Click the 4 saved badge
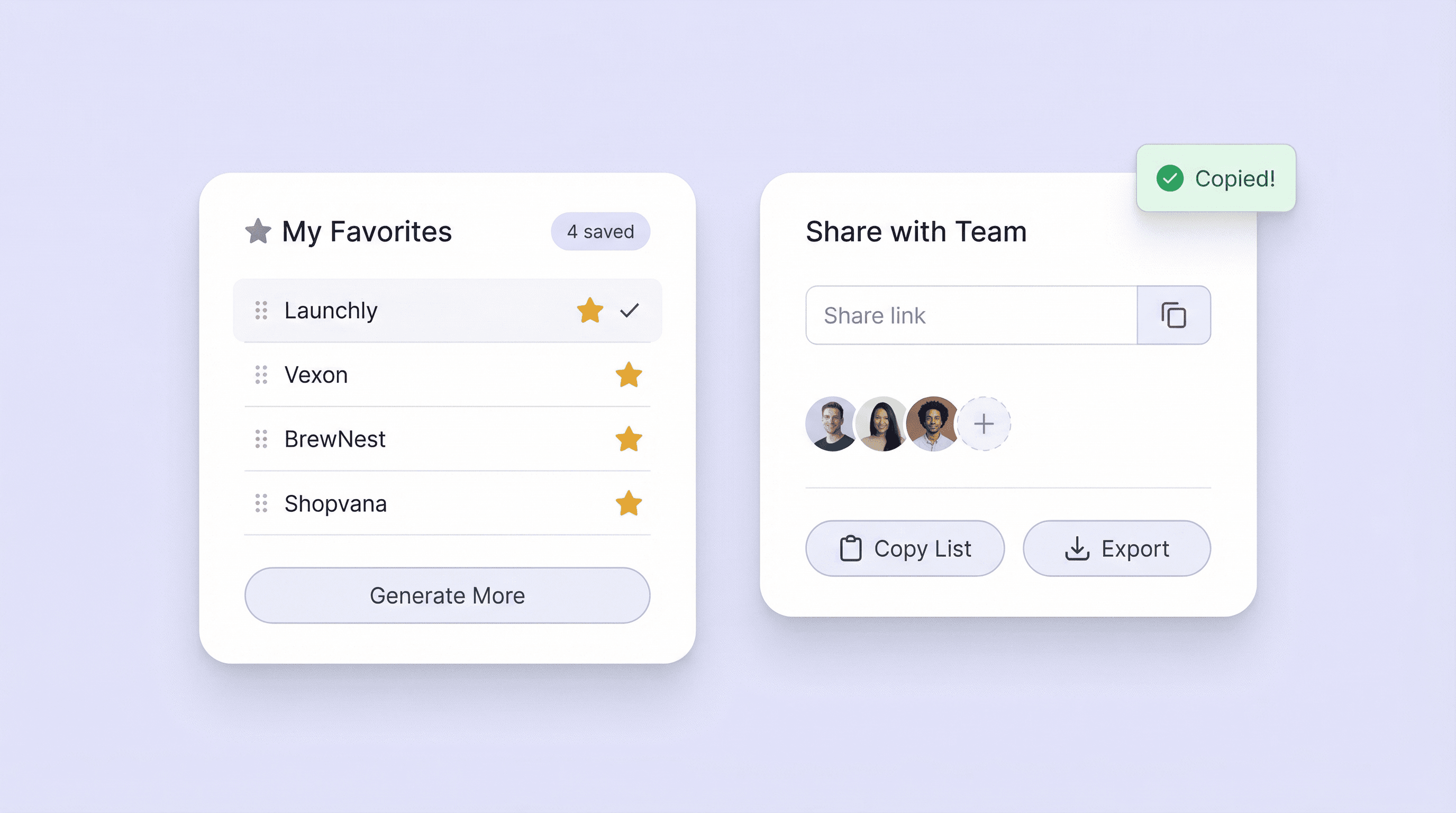The image size is (1456, 813). click(600, 231)
